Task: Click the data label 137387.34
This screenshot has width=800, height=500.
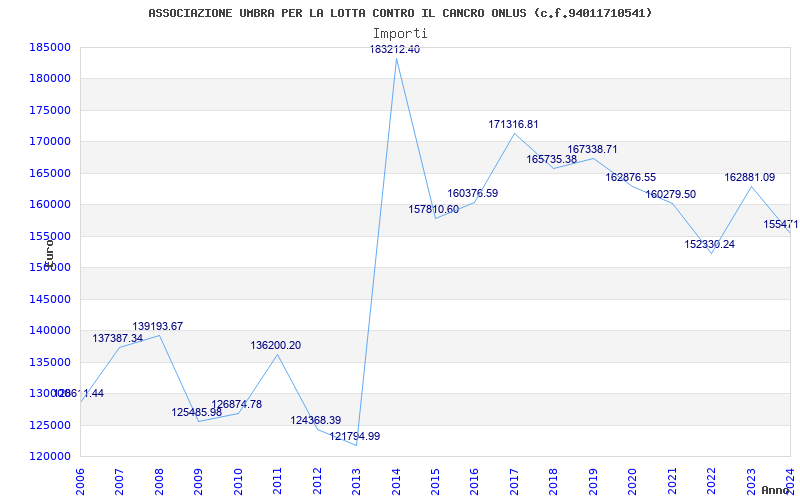Action: (x=118, y=338)
